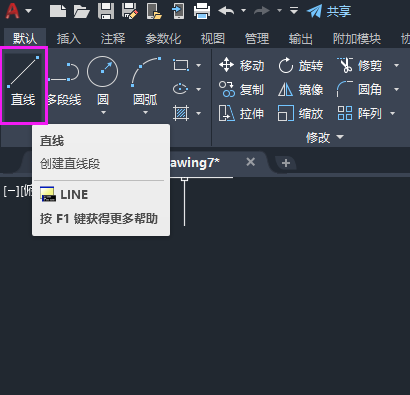Save to Web and Mobile icon
The height and width of the screenshot is (395, 410).
[x=178, y=11]
